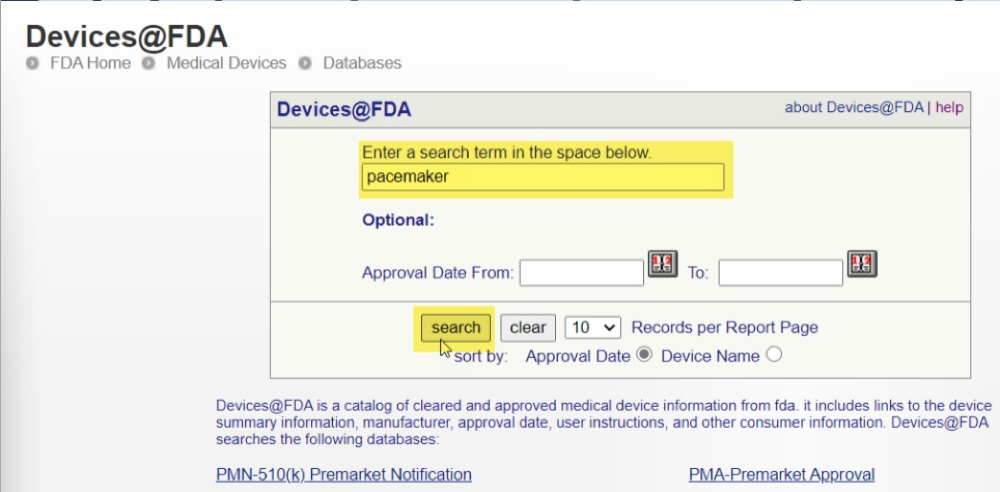Viewport: 1000px width, 492px height.
Task: Select the Approval Date sort option
Action: [644, 354]
